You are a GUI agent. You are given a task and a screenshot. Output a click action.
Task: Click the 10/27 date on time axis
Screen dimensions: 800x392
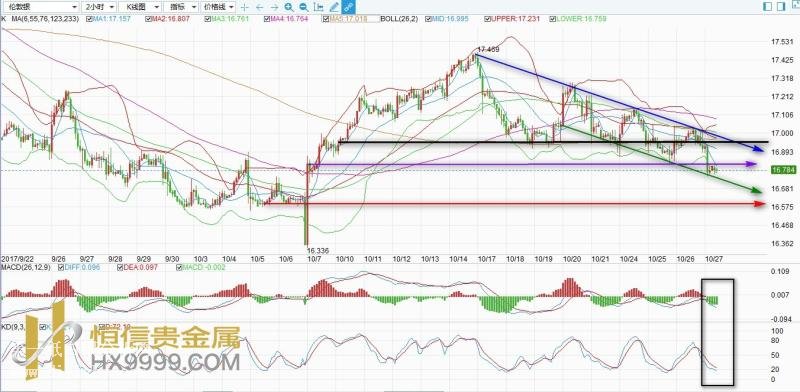[x=715, y=259]
